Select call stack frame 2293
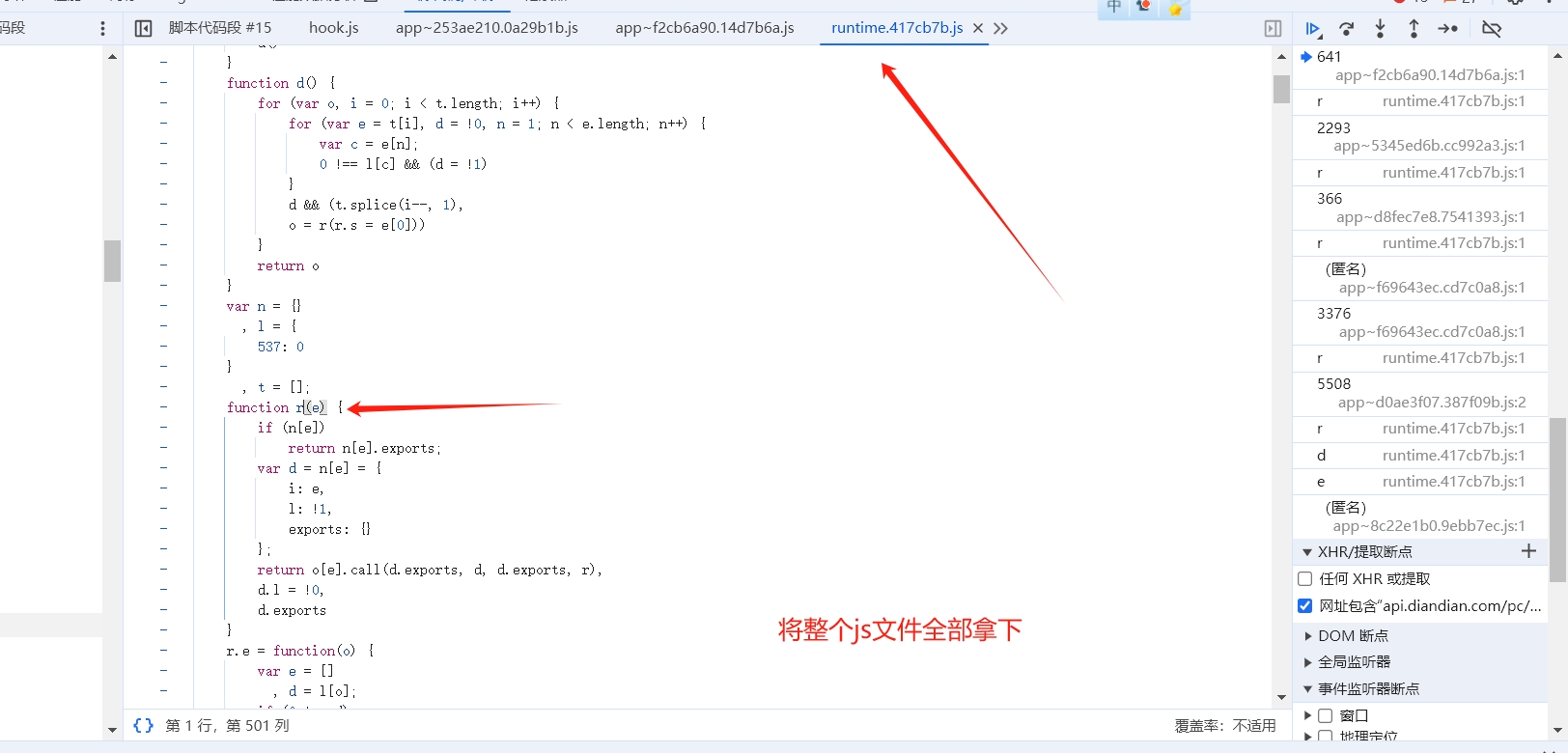 click(1420, 136)
